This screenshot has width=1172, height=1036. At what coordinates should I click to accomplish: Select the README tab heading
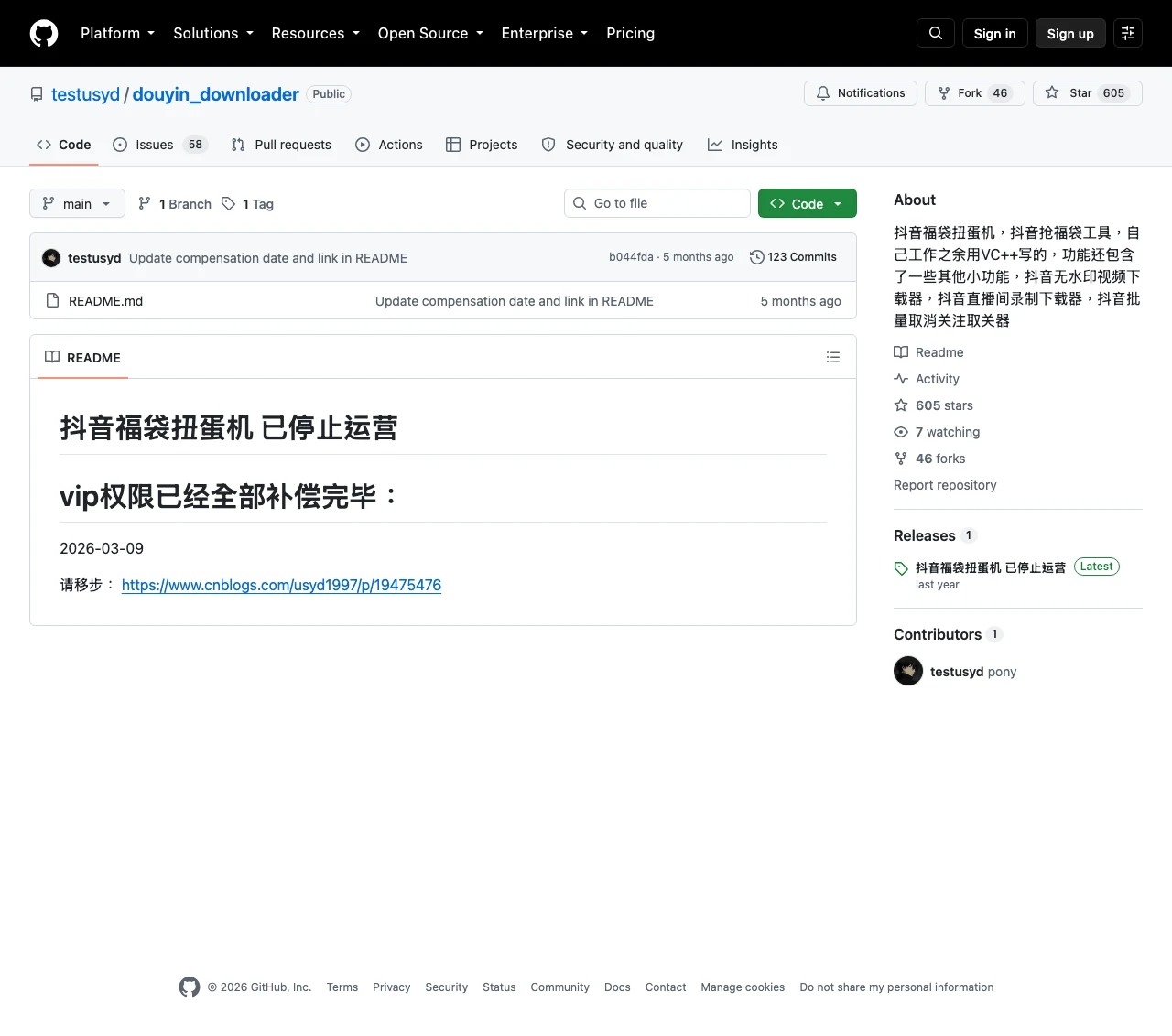pyautogui.click(x=82, y=357)
